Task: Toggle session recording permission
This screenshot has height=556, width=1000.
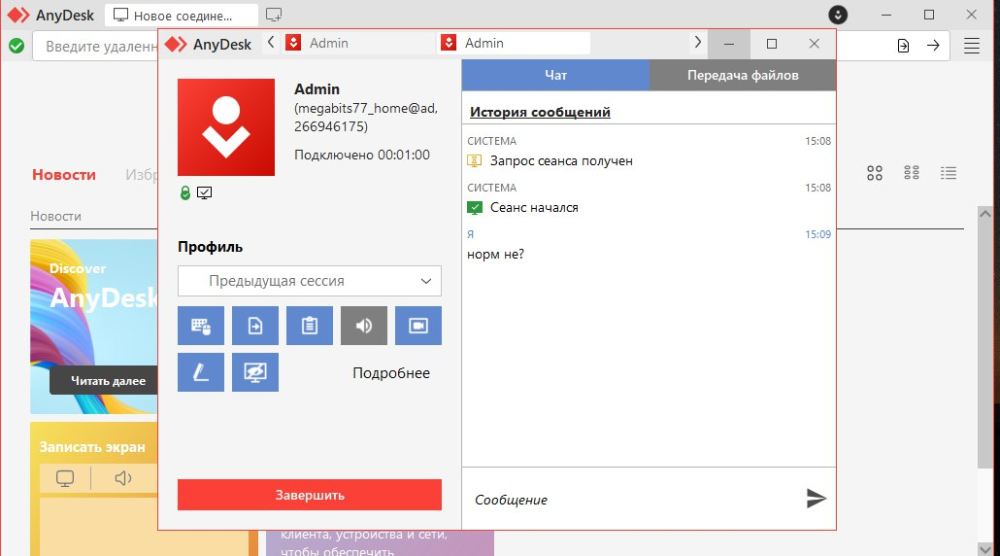Action: click(x=418, y=326)
